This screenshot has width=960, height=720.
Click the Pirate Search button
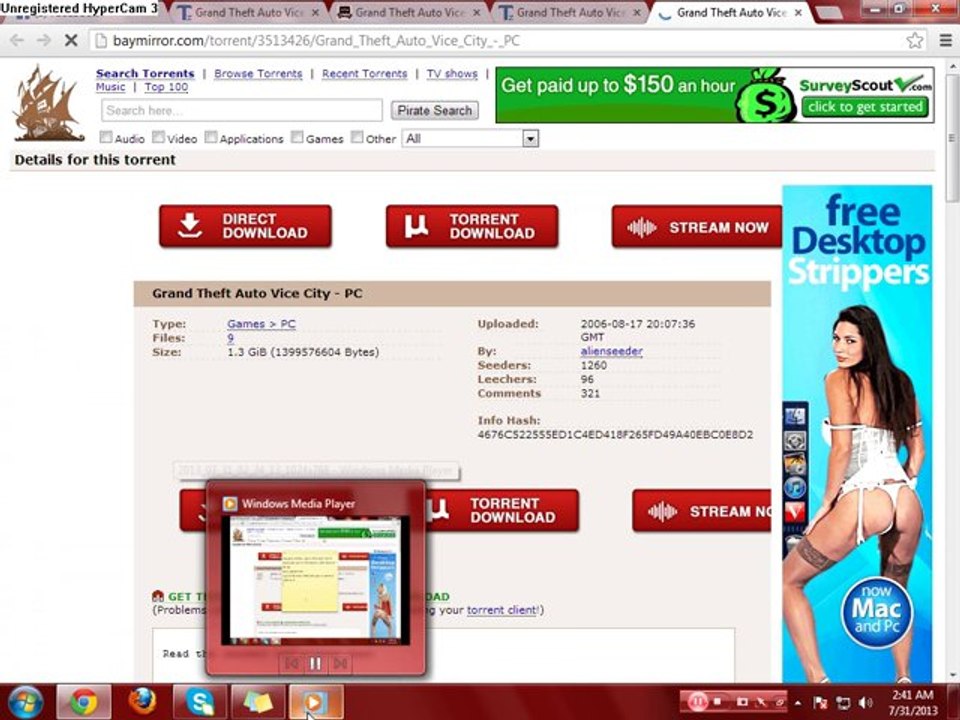[435, 110]
